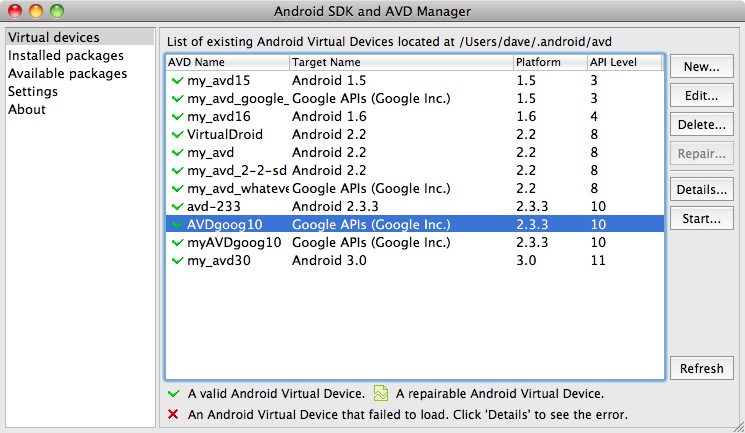The width and height of the screenshot is (745, 433).
Task: Click the checkmark icon next to my_avd30
Action: [x=177, y=261]
